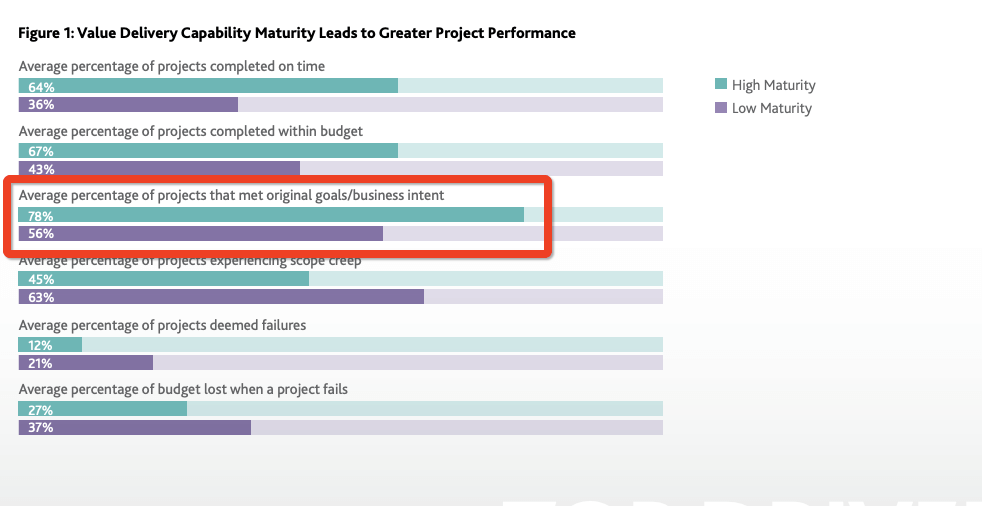Click the Low Maturity legend color swatch
The height and width of the screenshot is (506, 982).
point(721,108)
